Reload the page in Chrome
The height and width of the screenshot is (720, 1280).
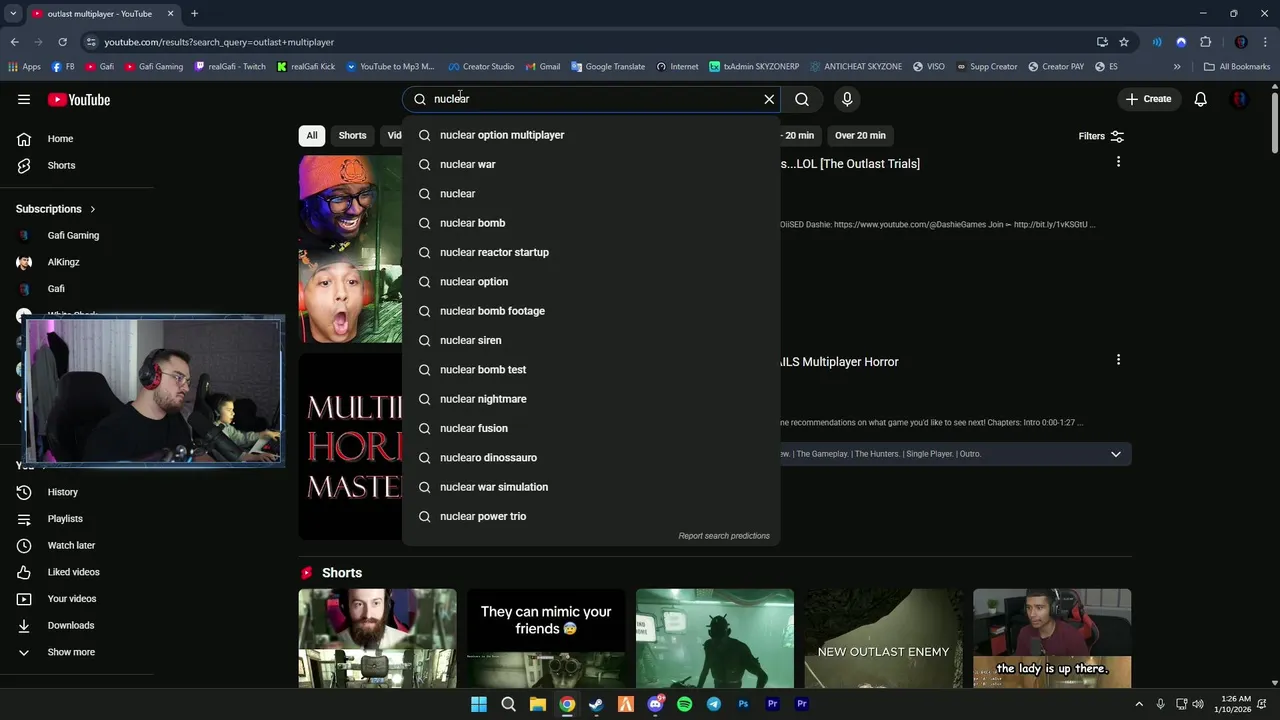point(62,42)
